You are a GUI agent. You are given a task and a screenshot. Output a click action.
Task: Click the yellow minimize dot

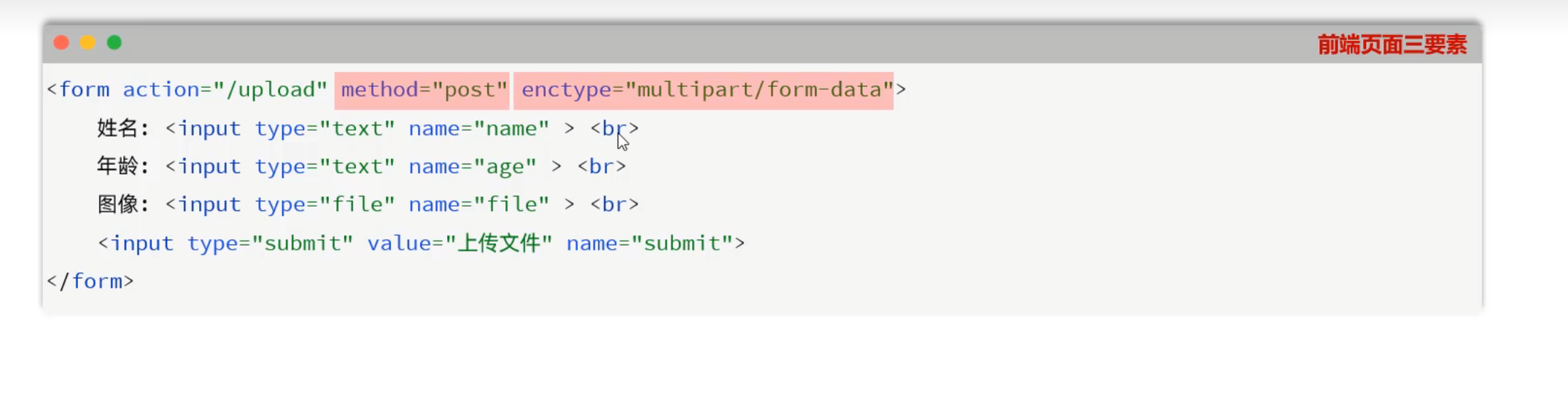tap(88, 43)
